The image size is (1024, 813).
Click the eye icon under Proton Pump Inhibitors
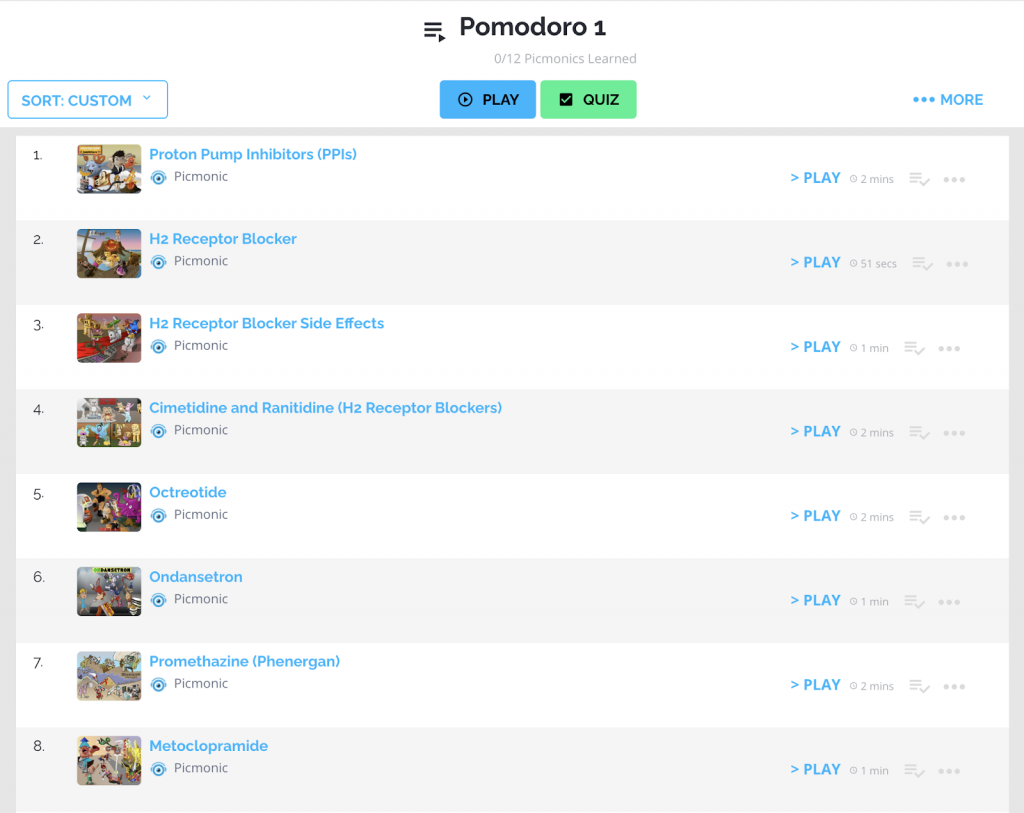(x=158, y=178)
